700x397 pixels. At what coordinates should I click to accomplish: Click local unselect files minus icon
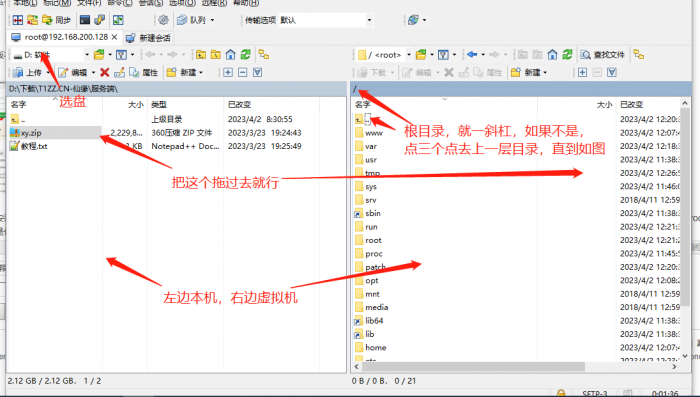pos(242,72)
